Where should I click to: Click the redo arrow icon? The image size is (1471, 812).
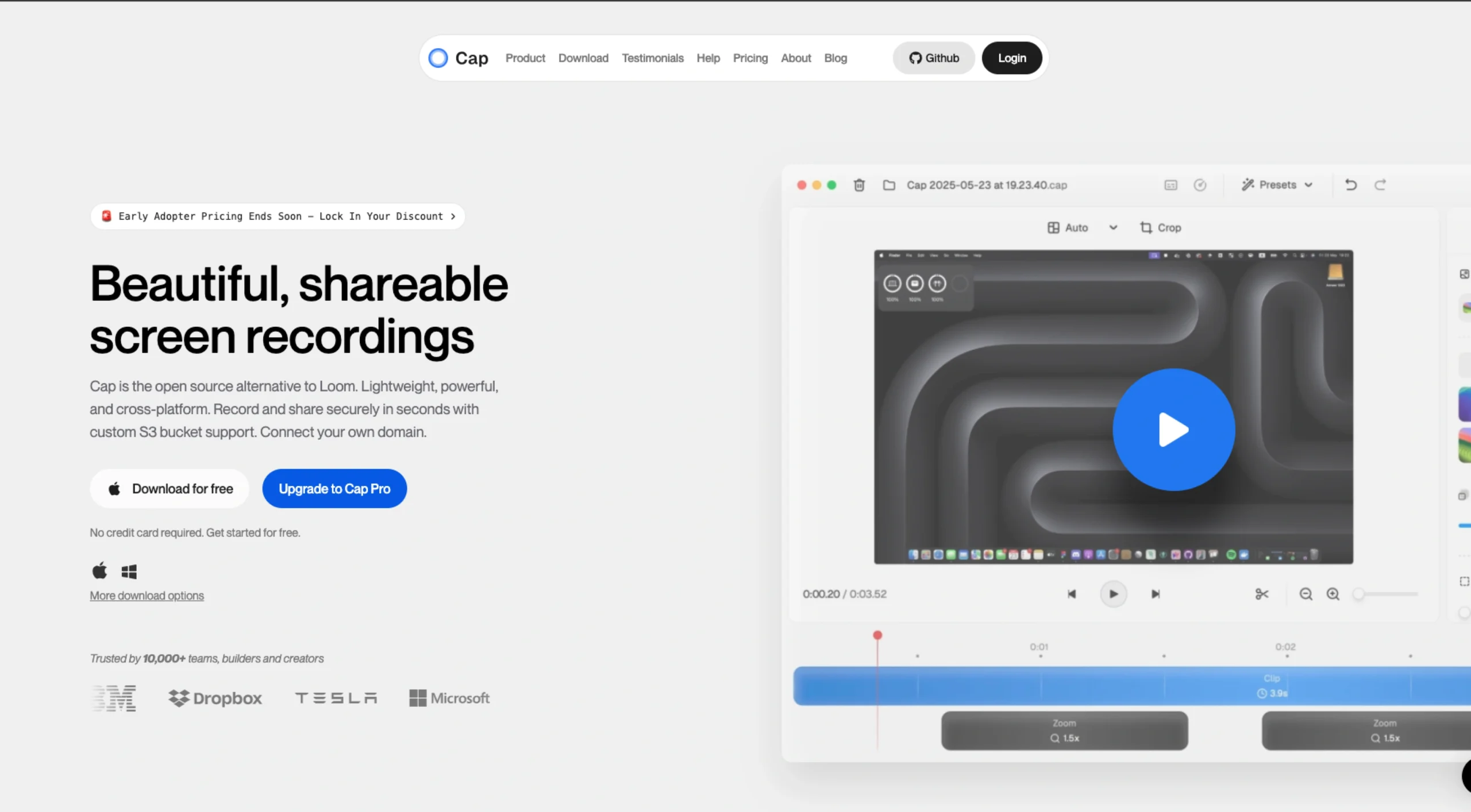[x=1380, y=185]
